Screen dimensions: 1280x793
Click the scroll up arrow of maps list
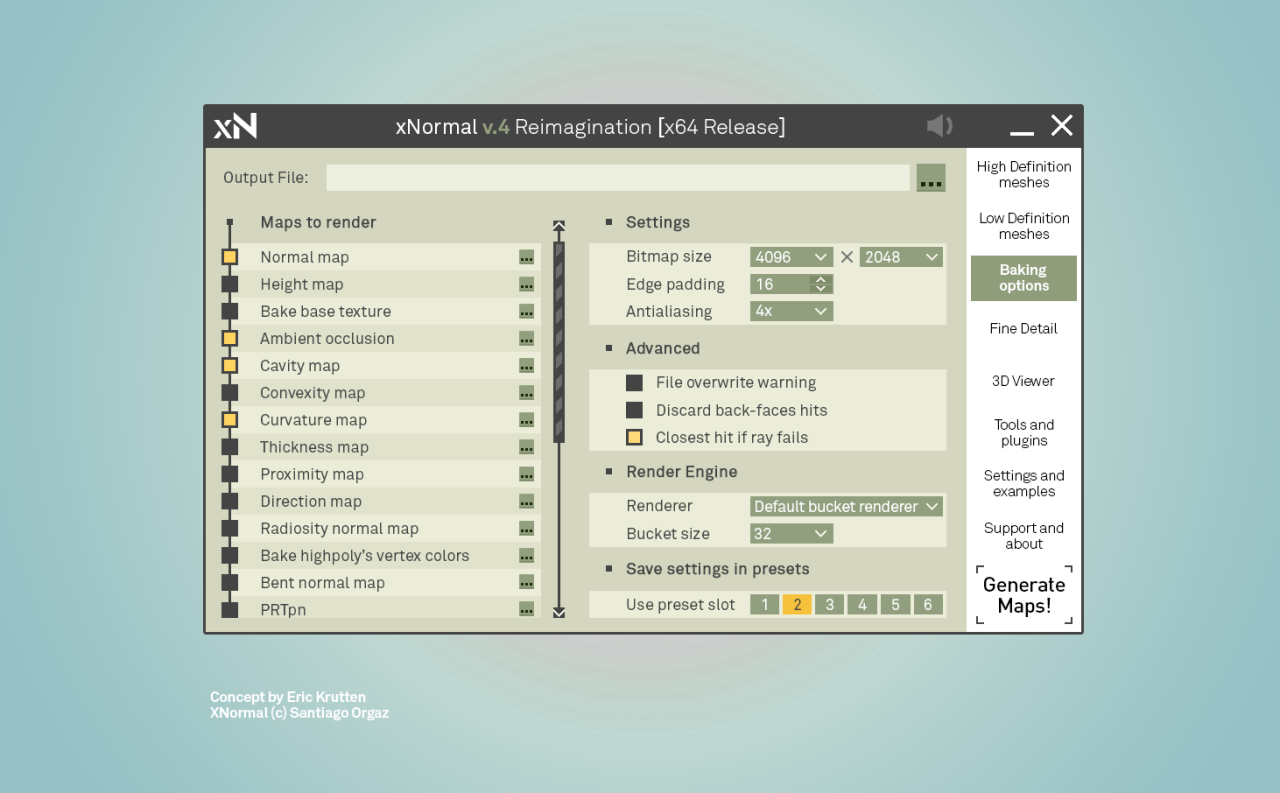[559, 227]
